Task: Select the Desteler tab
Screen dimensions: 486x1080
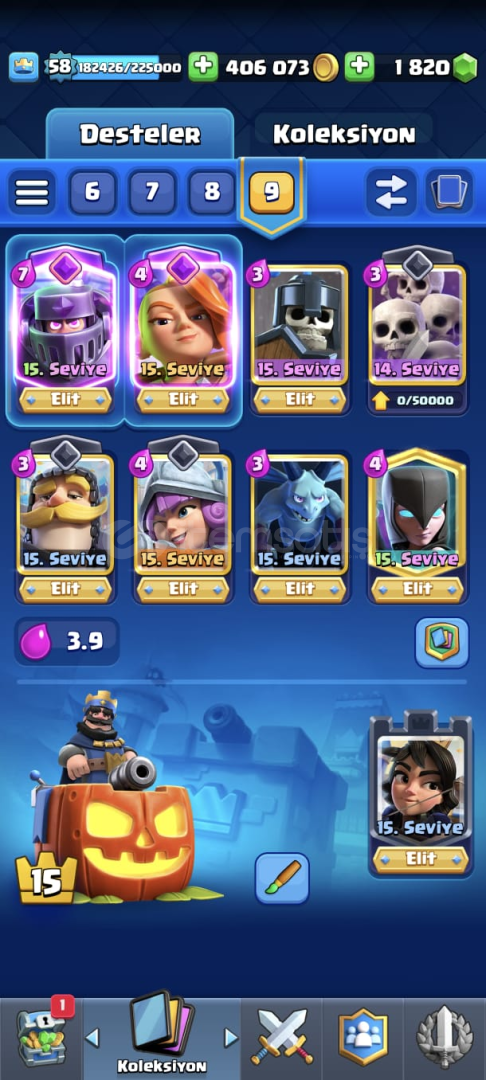Action: tap(140, 134)
